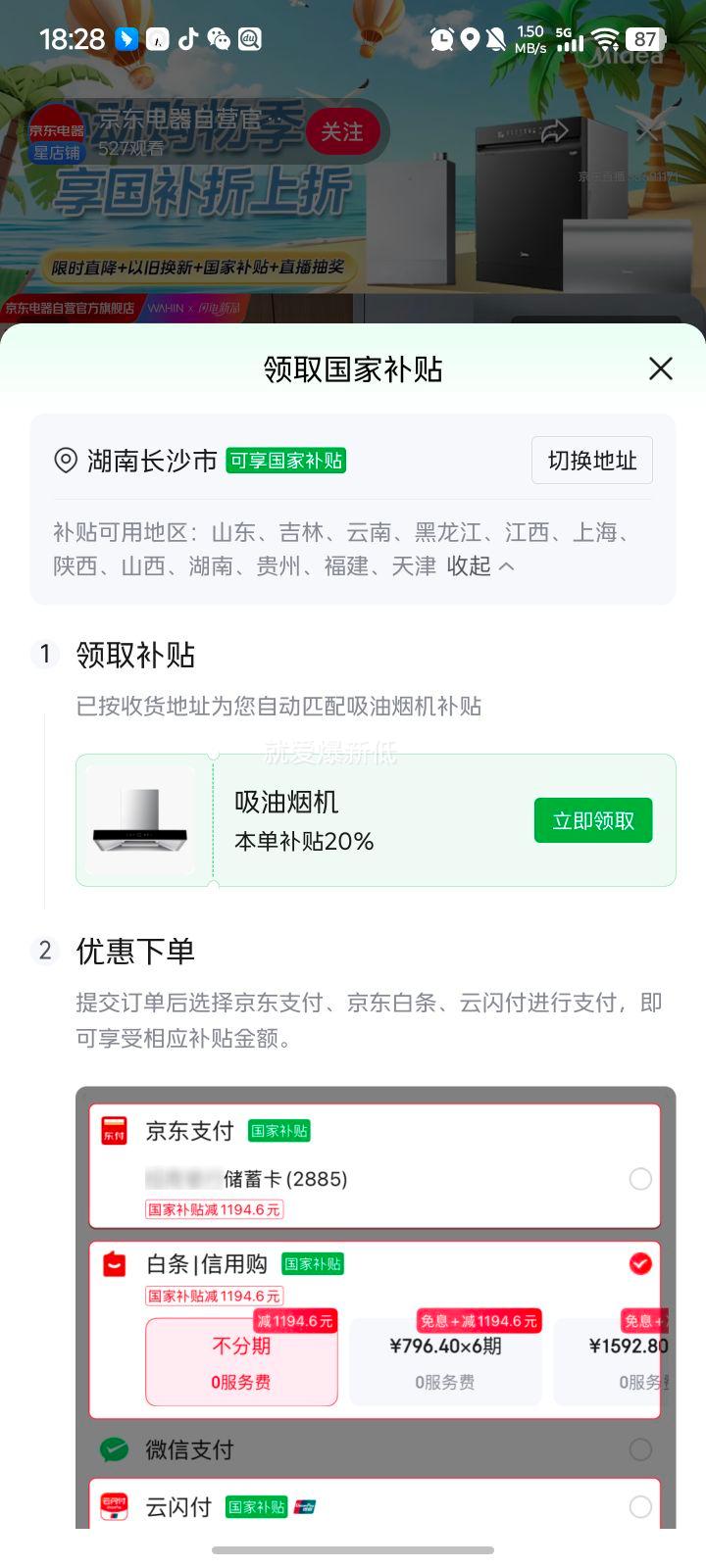The height and width of the screenshot is (1568, 706).
Task: Choose the 不分期 0服务费 installment option
Action: 241,1362
